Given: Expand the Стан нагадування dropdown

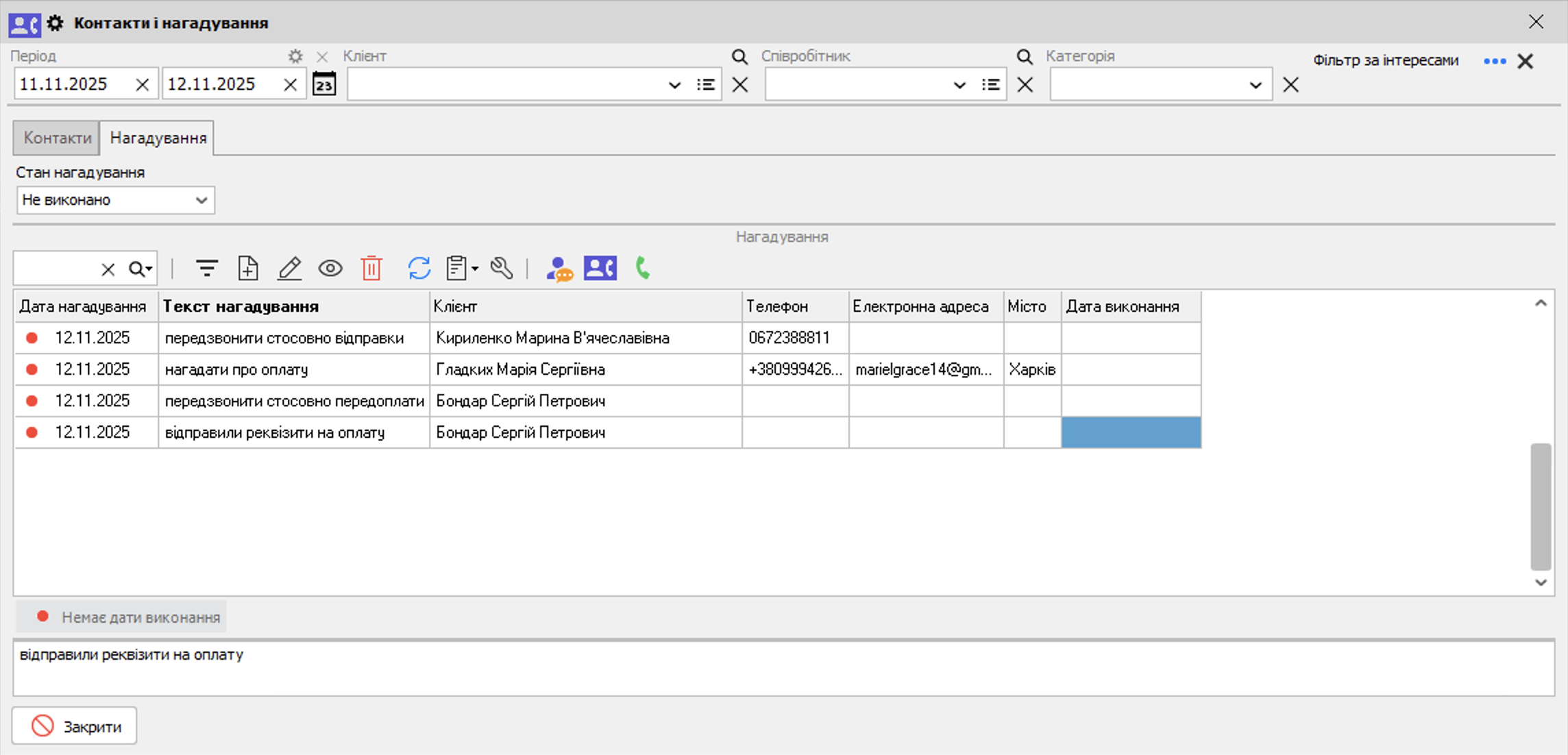Looking at the screenshot, I should [201, 201].
